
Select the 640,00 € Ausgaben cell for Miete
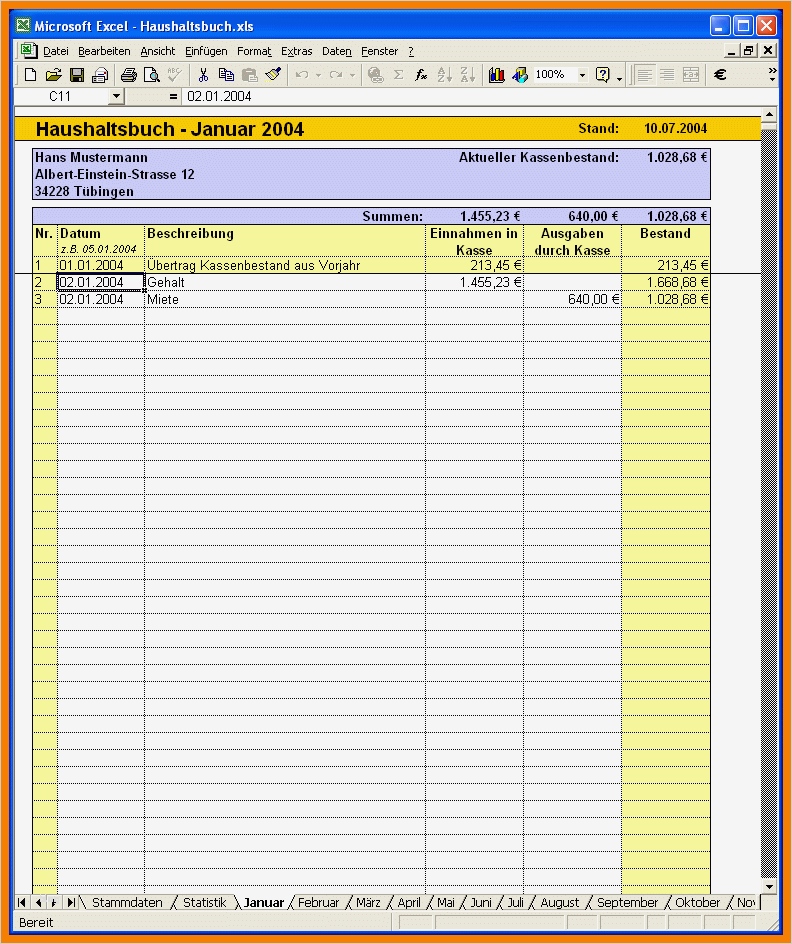pos(572,299)
